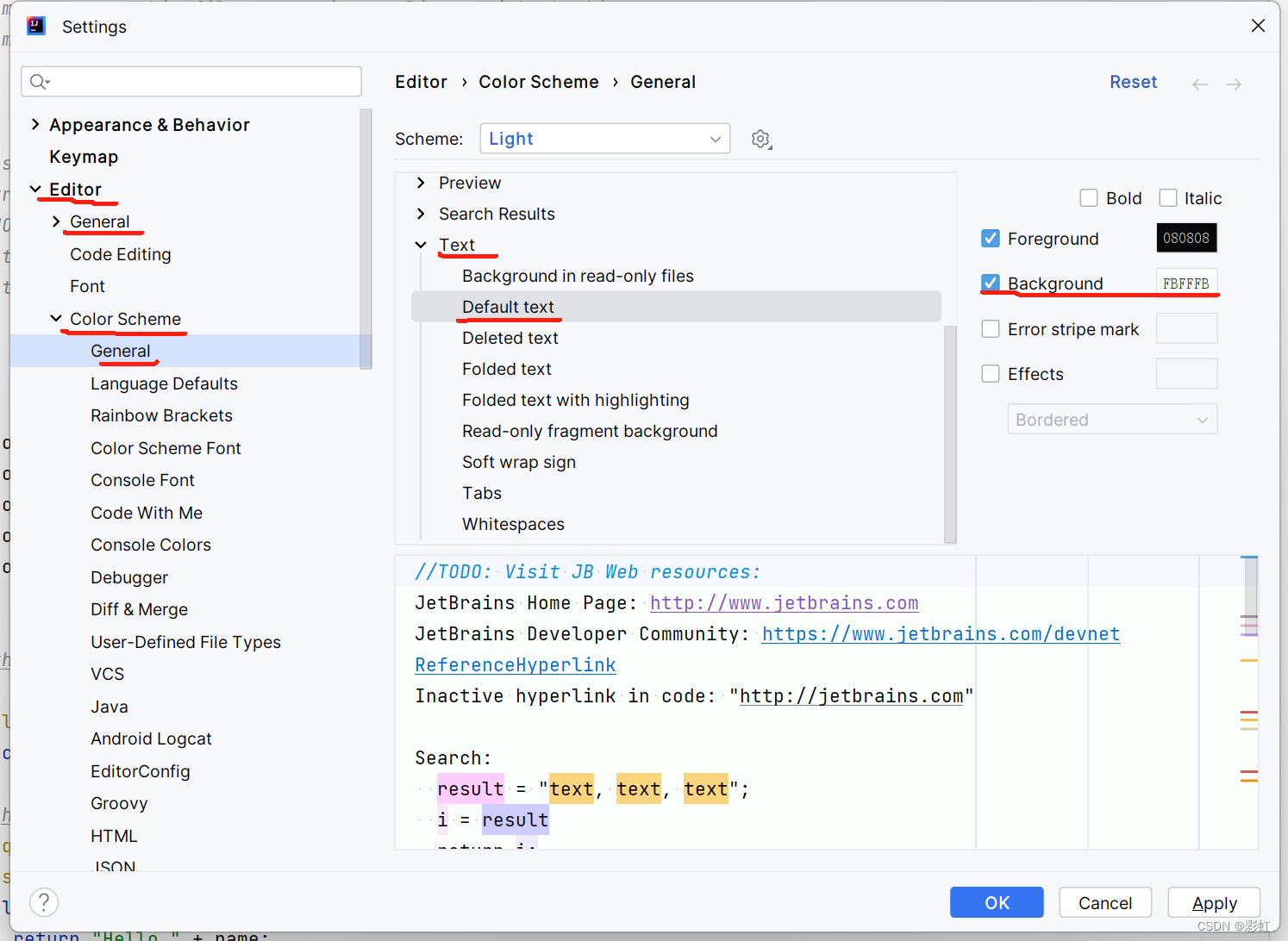Viewport: 1288px width, 941px height.
Task: Open Foreground color swatch 080808
Action: click(x=1186, y=238)
